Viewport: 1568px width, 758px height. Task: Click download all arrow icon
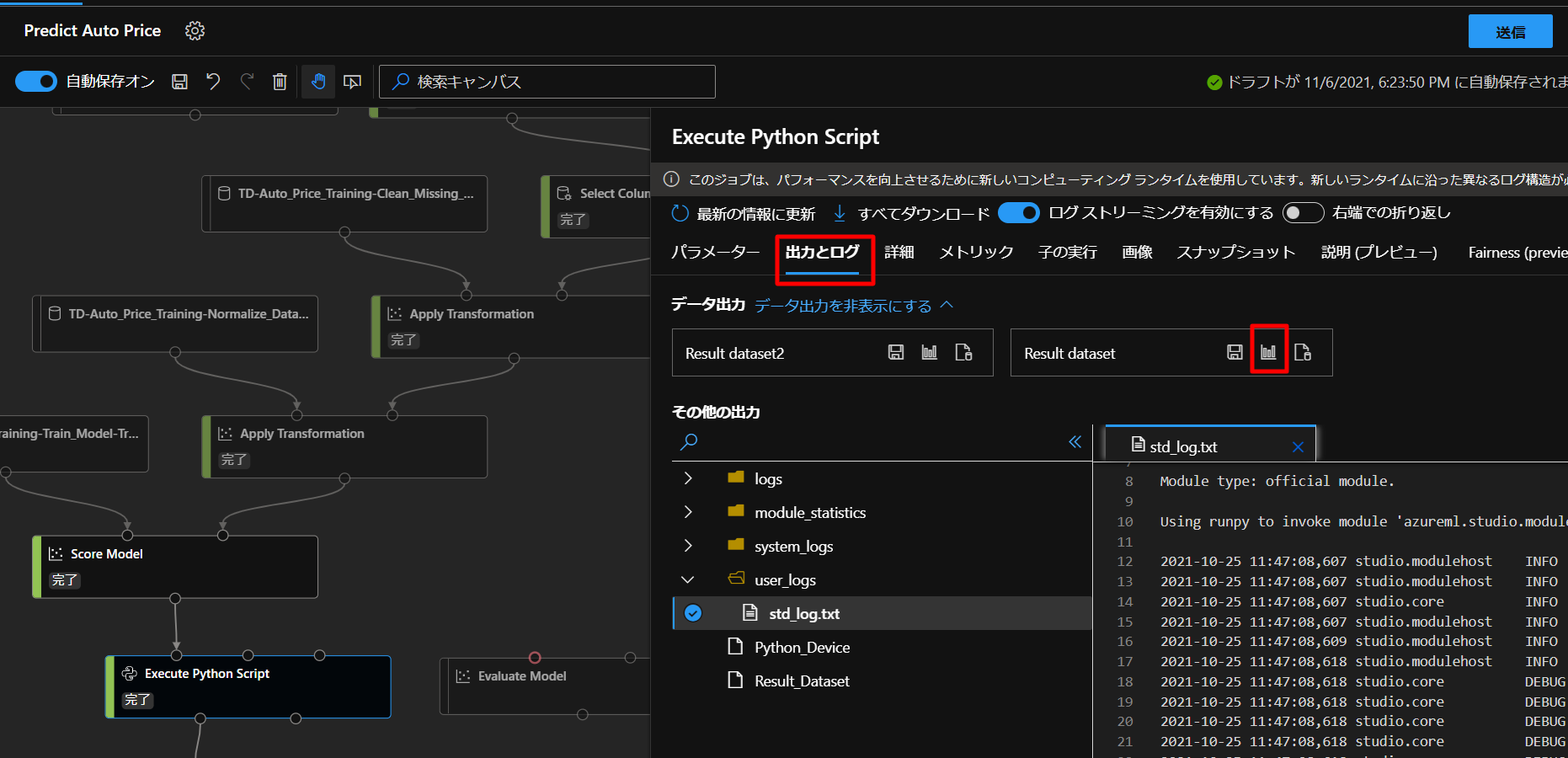(840, 213)
